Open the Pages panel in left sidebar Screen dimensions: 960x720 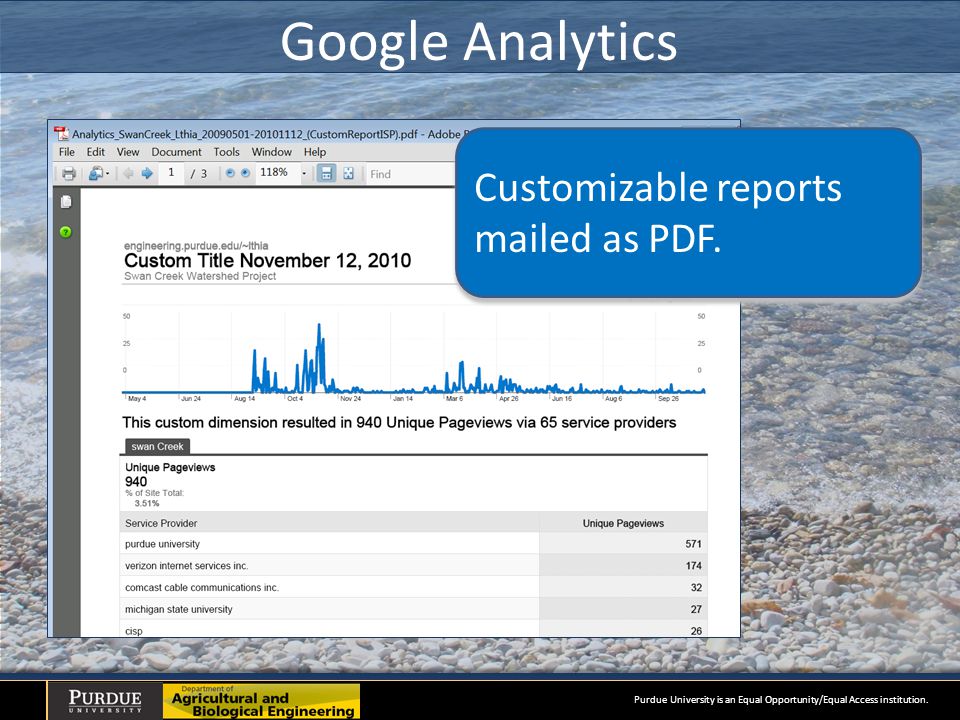pos(66,201)
